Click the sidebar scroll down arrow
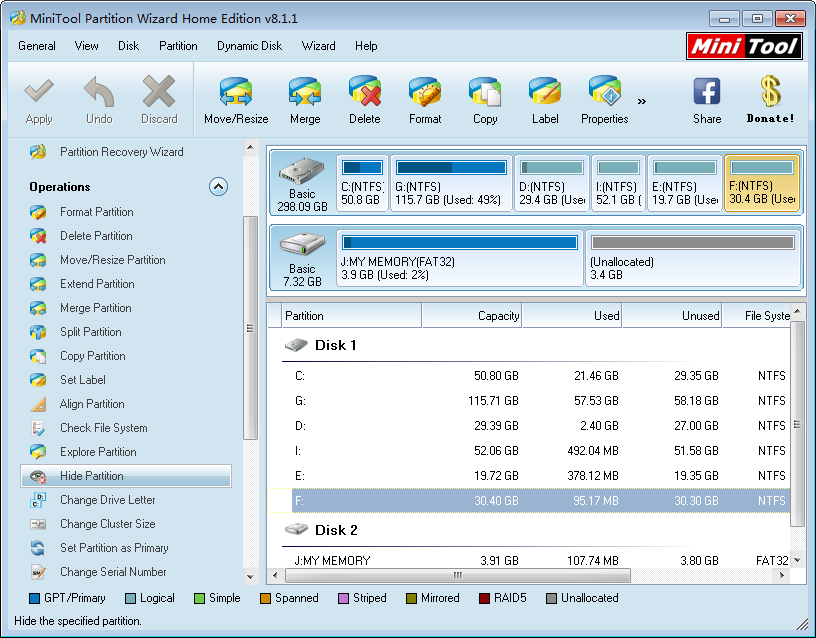 pos(250,577)
